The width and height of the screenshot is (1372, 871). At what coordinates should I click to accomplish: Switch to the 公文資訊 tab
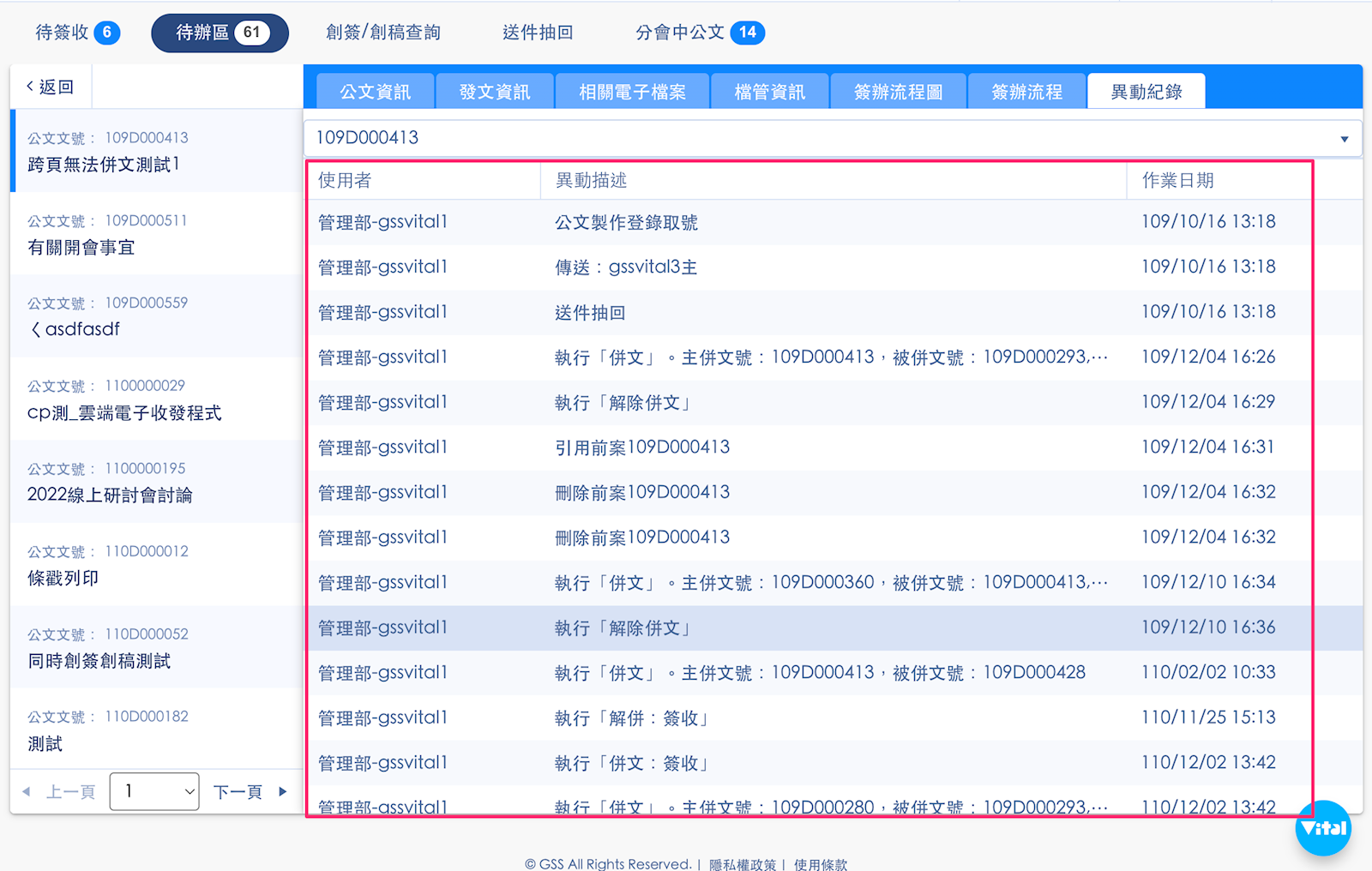(375, 92)
